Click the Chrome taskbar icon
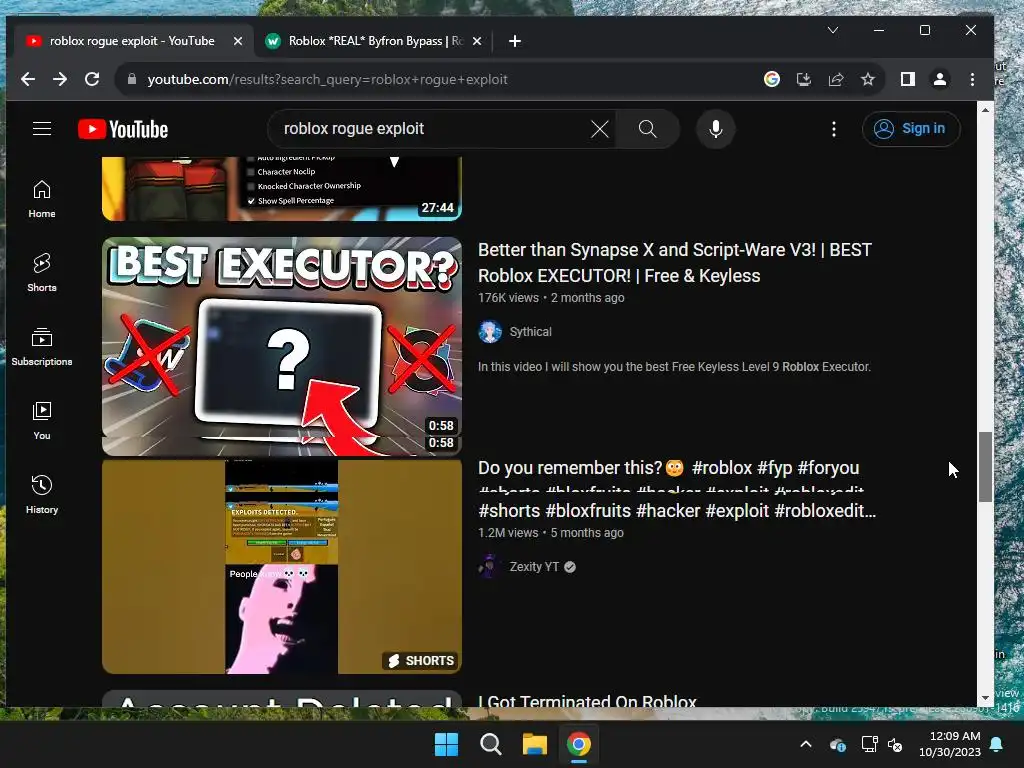The width and height of the screenshot is (1024, 768). [578, 744]
